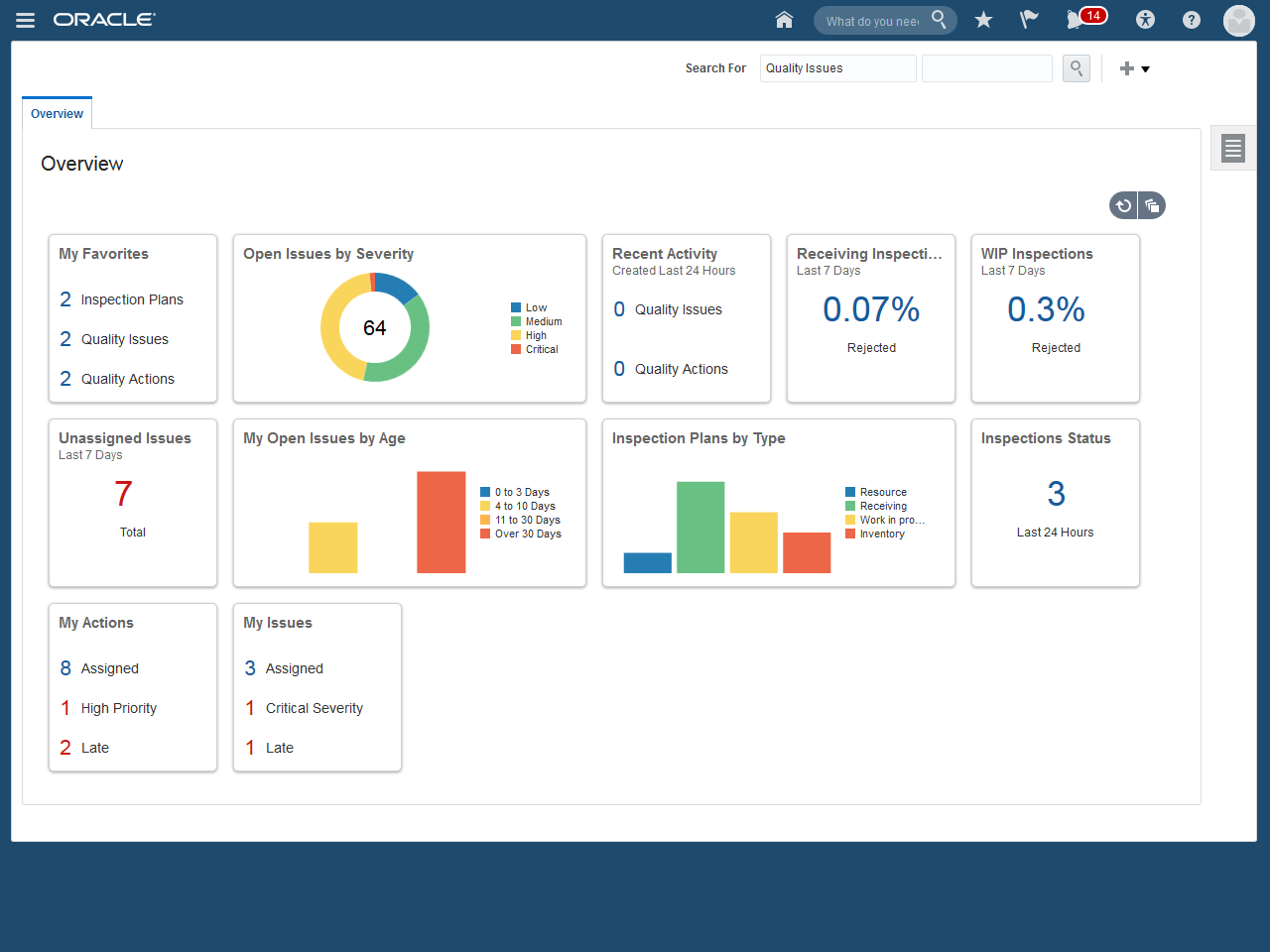Click the yellow Work in process bar
The width and height of the screenshot is (1270, 952).
point(754,542)
